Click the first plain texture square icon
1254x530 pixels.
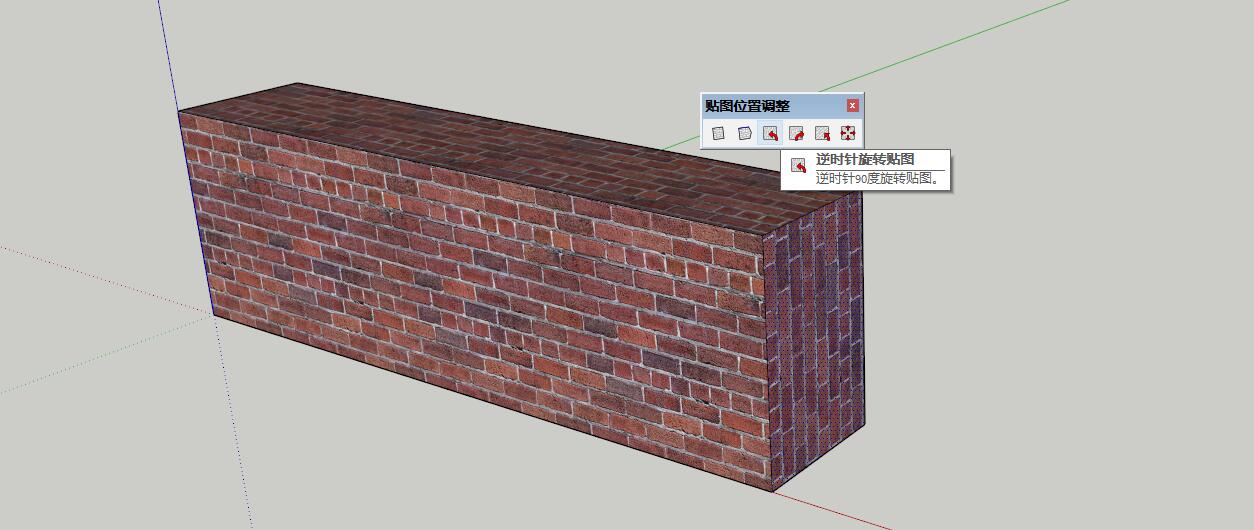coord(718,133)
